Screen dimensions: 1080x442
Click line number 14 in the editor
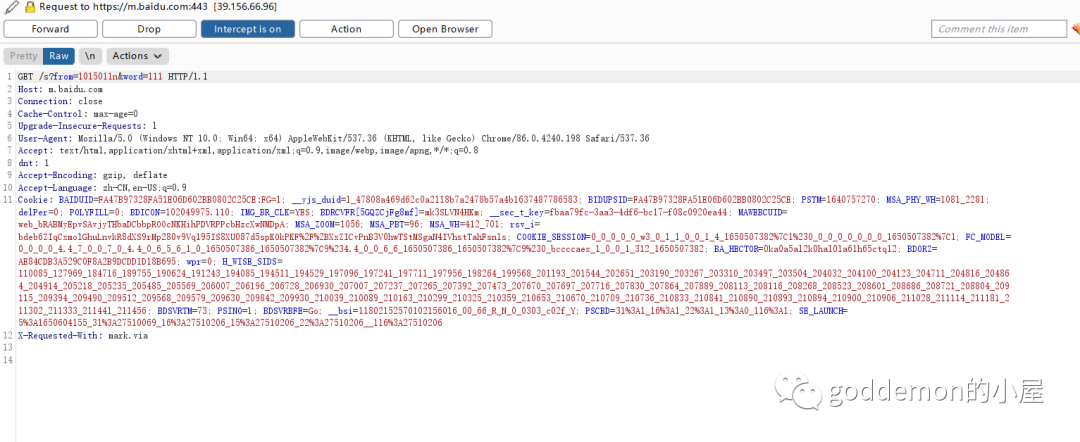tap(8, 361)
